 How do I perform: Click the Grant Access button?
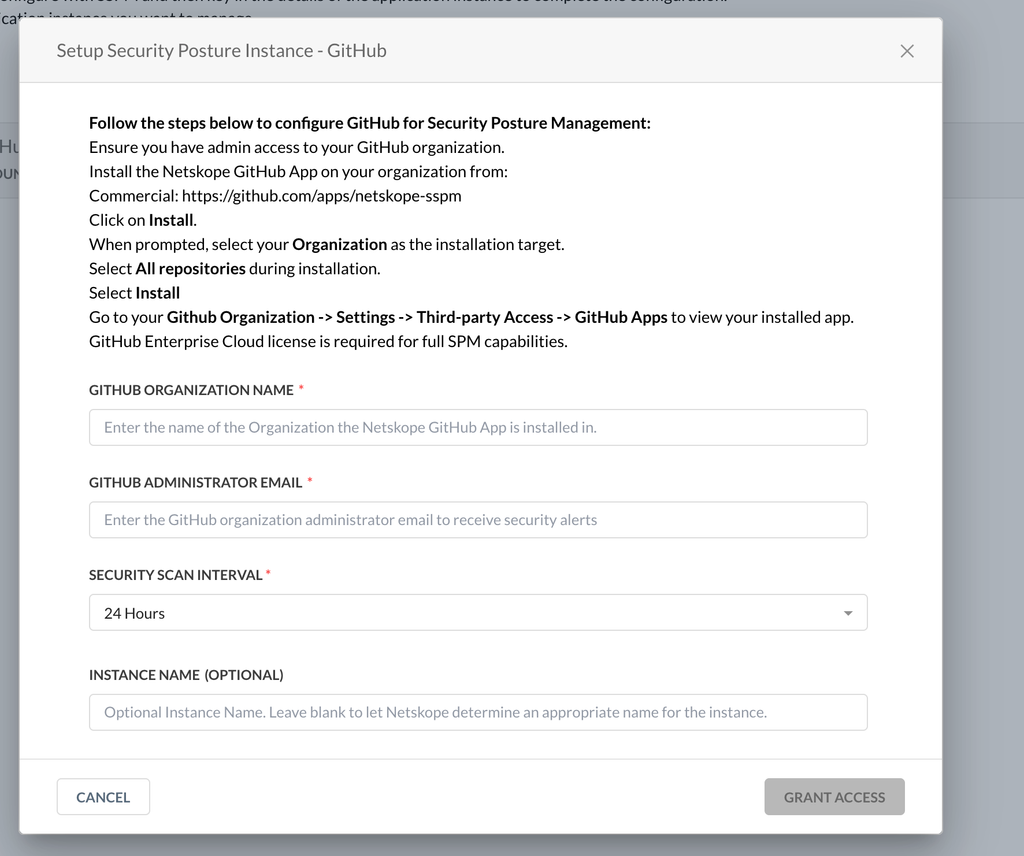834,797
